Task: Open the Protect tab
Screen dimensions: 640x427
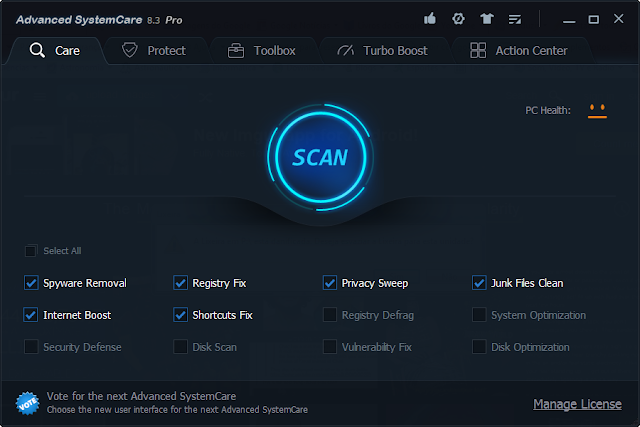Action: coord(154,51)
